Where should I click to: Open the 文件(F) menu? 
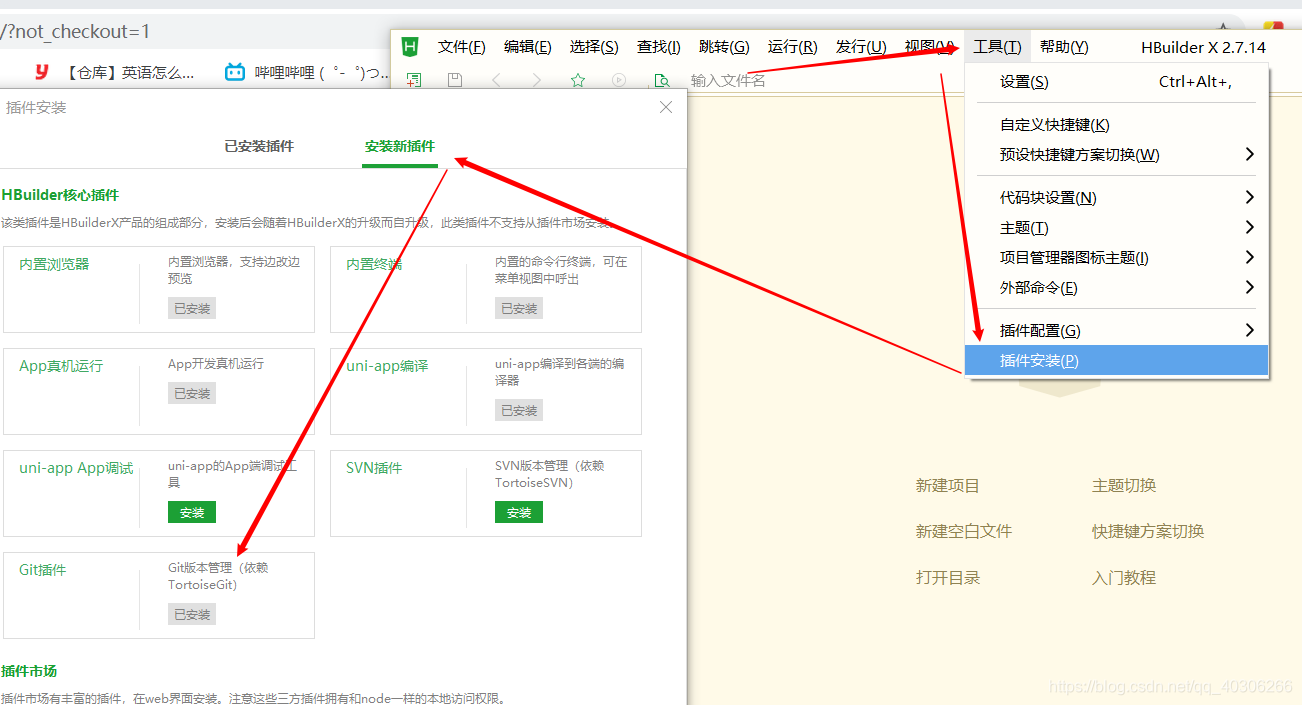(462, 47)
